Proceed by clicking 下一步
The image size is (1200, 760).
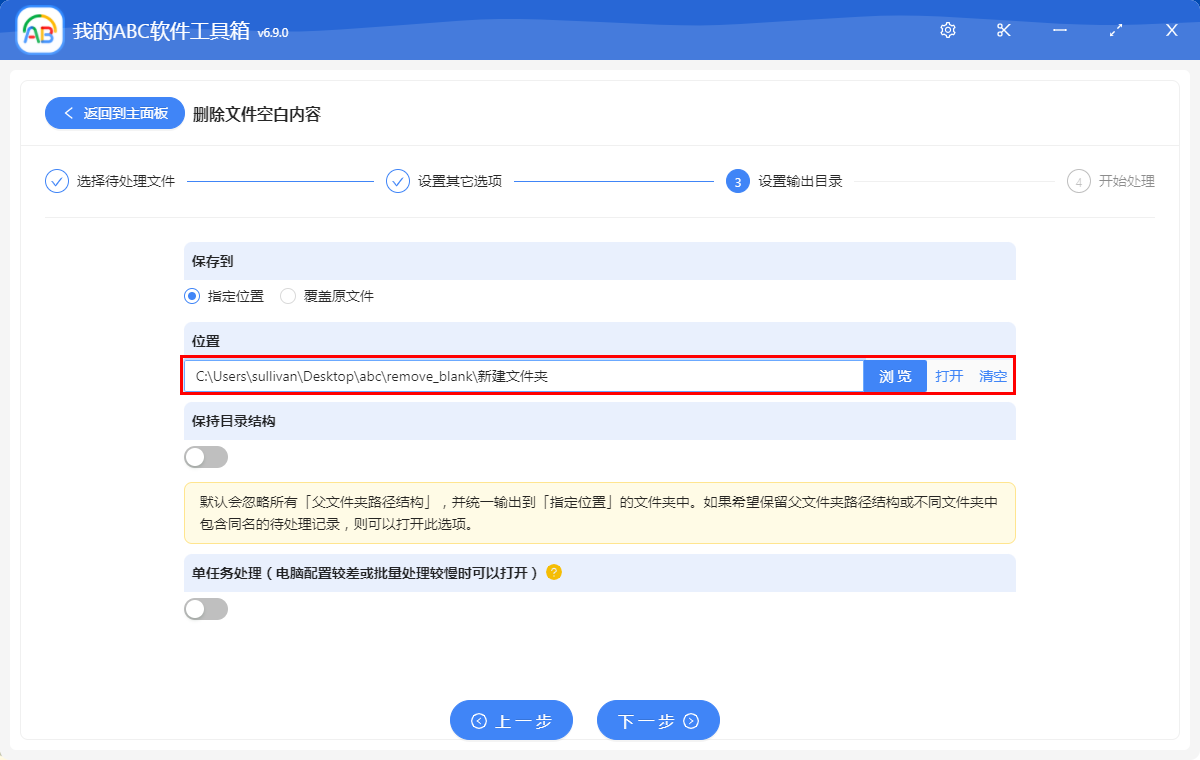click(x=658, y=720)
